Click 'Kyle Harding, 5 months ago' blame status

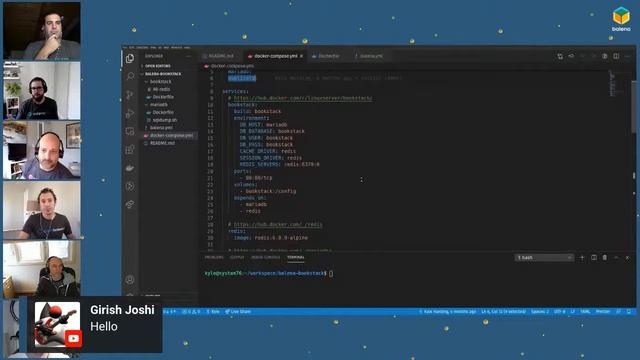447,311
